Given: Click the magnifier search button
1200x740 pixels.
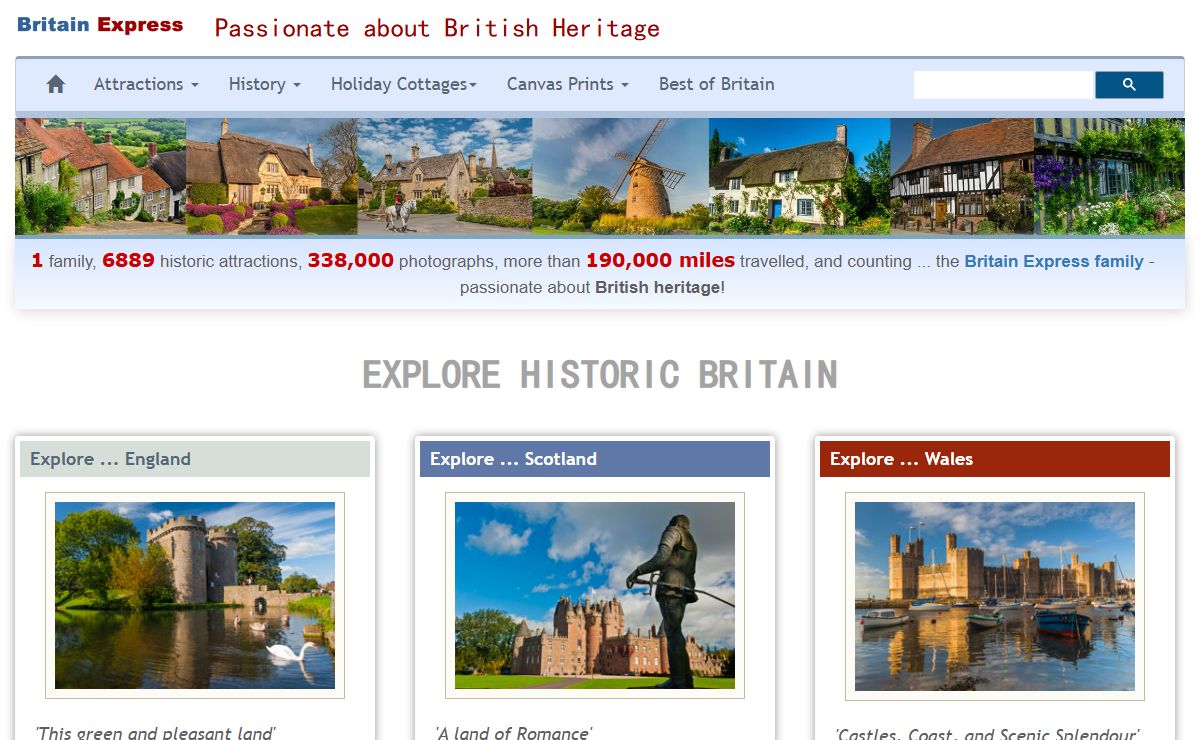Looking at the screenshot, I should 1129,85.
